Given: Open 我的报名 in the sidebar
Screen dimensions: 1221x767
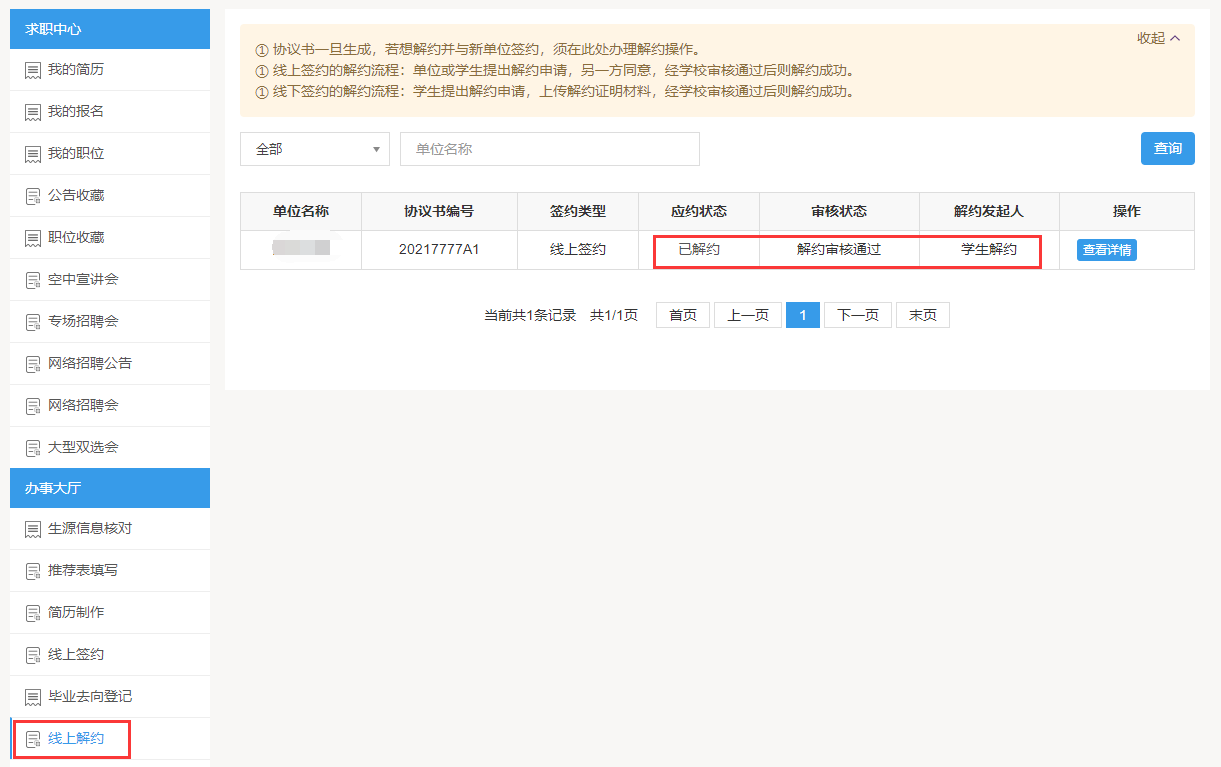Looking at the screenshot, I should click(110, 112).
